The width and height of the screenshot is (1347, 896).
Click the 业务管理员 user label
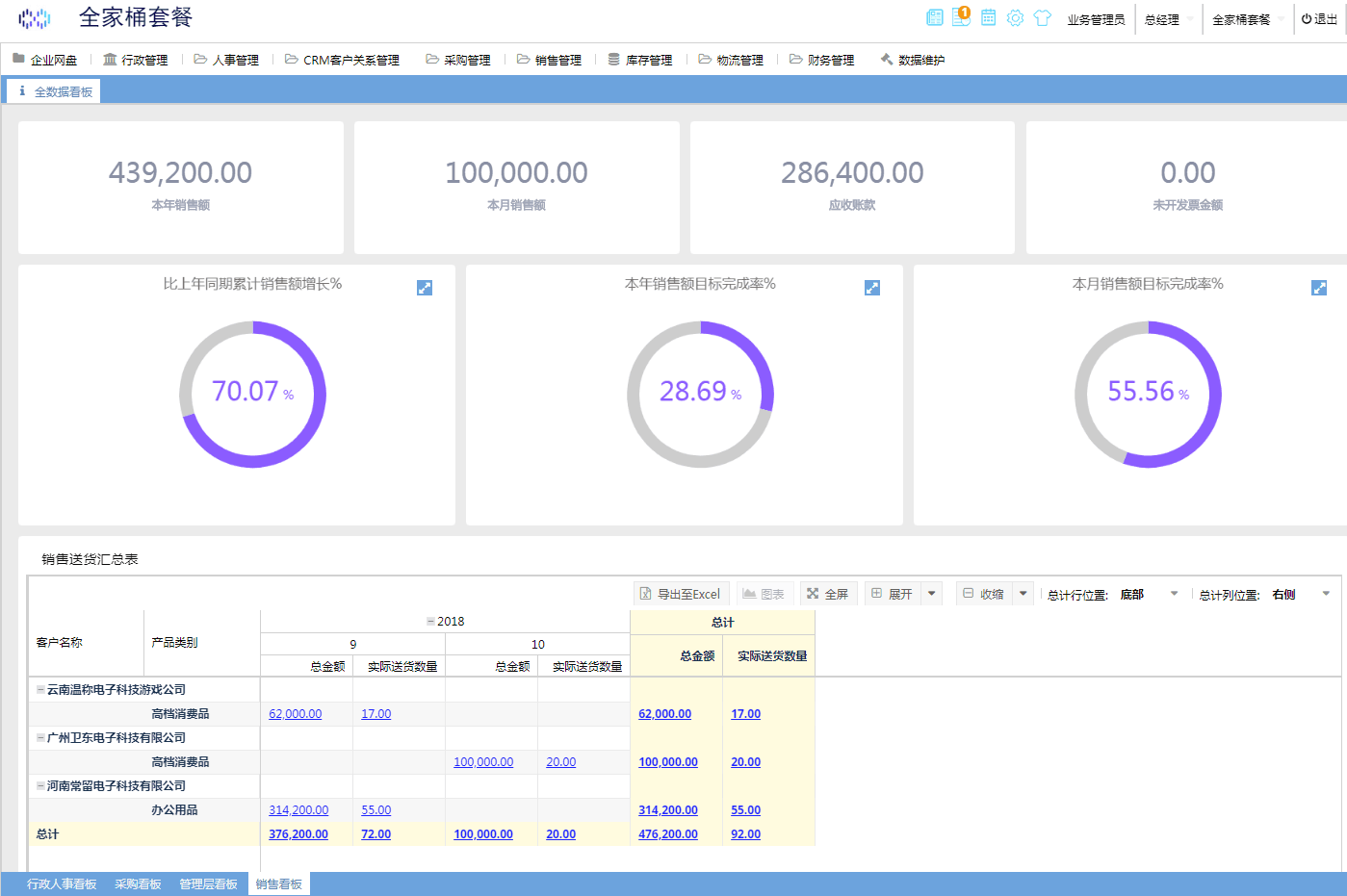coord(1096,19)
